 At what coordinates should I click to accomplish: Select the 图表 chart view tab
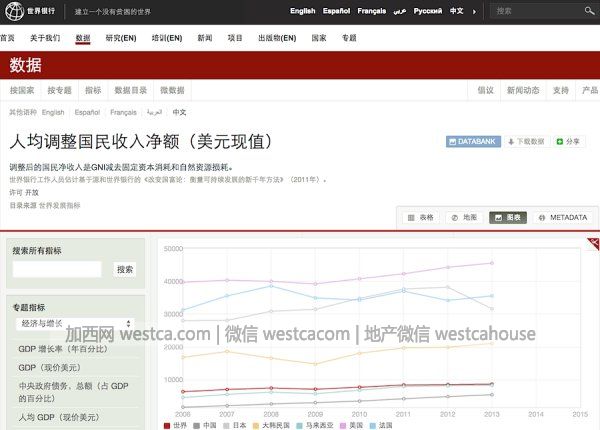pyautogui.click(x=508, y=218)
